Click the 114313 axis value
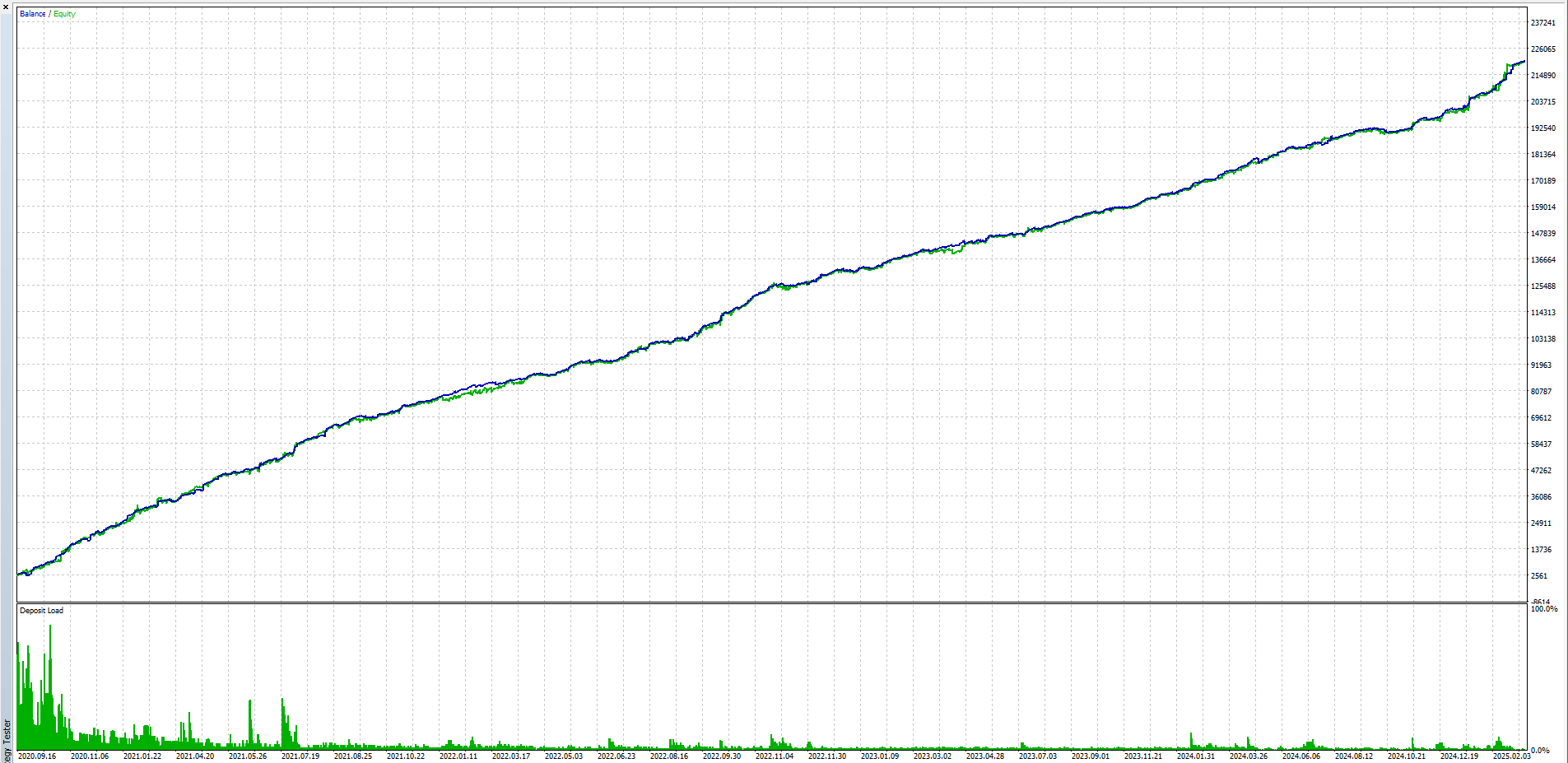The height and width of the screenshot is (763, 1568). tap(1543, 313)
